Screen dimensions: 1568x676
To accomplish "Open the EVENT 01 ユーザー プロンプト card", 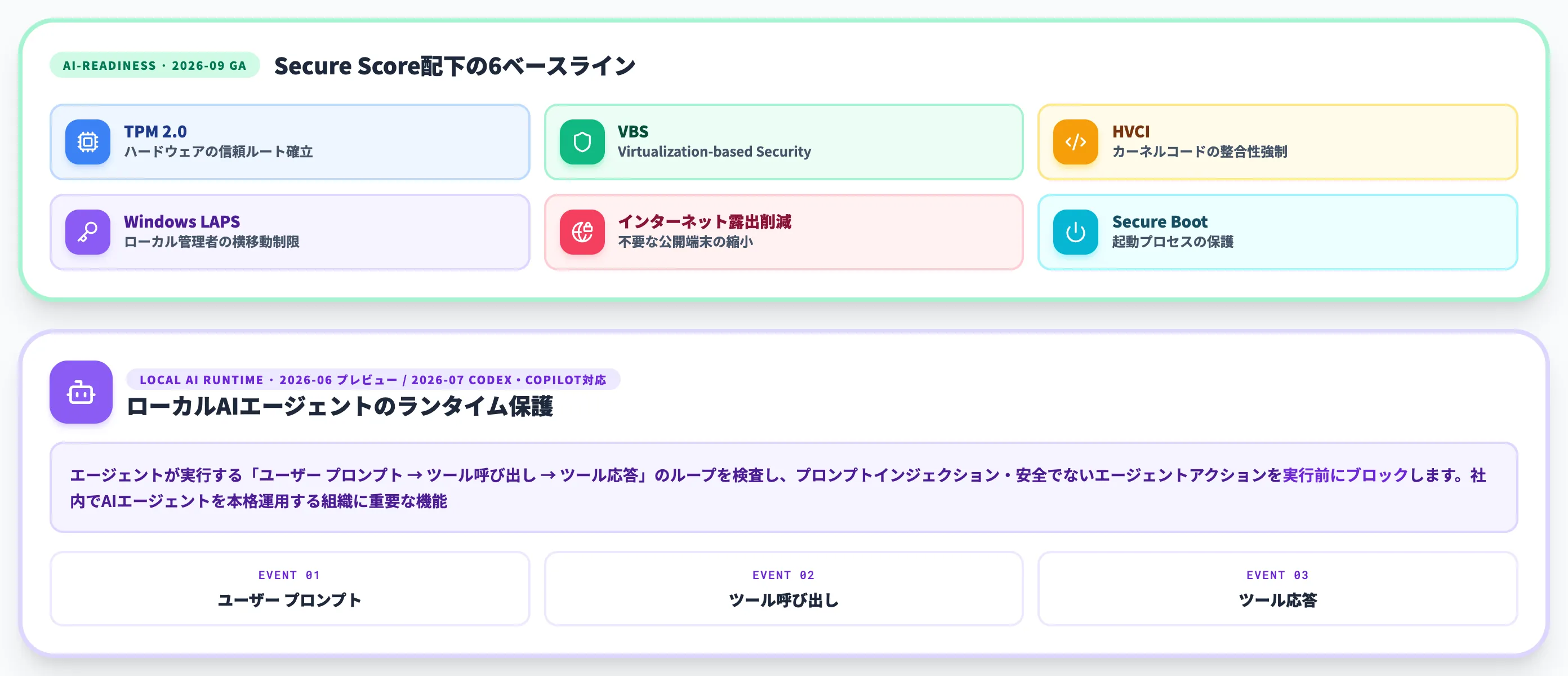I will click(x=289, y=588).
